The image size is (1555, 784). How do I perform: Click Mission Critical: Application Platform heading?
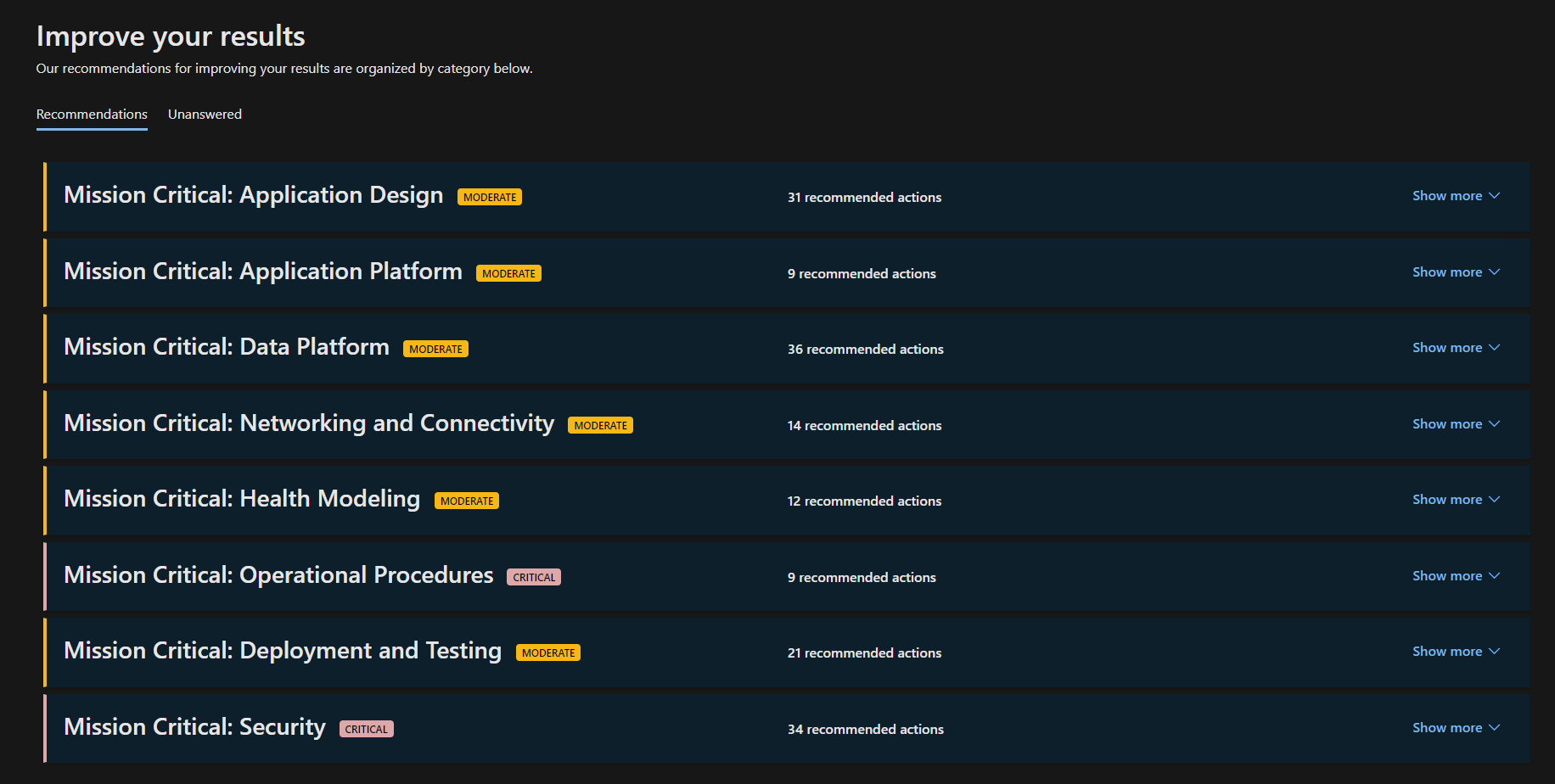click(263, 272)
